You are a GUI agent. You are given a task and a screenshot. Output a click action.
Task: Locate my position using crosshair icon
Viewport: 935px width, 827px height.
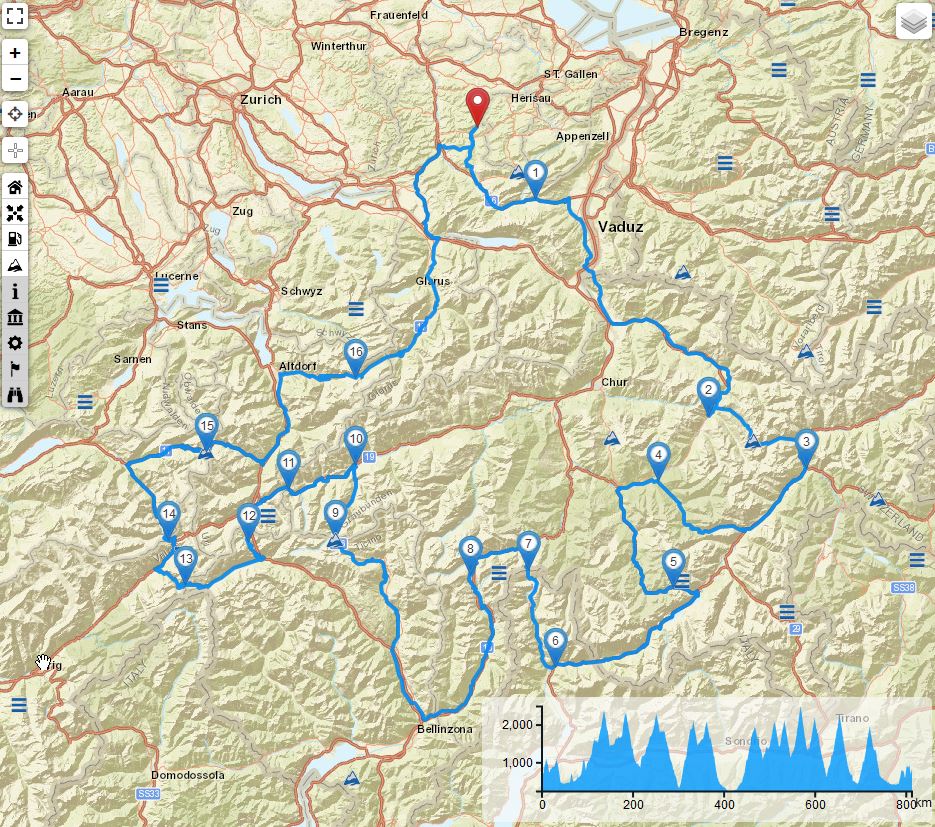pyautogui.click(x=15, y=114)
